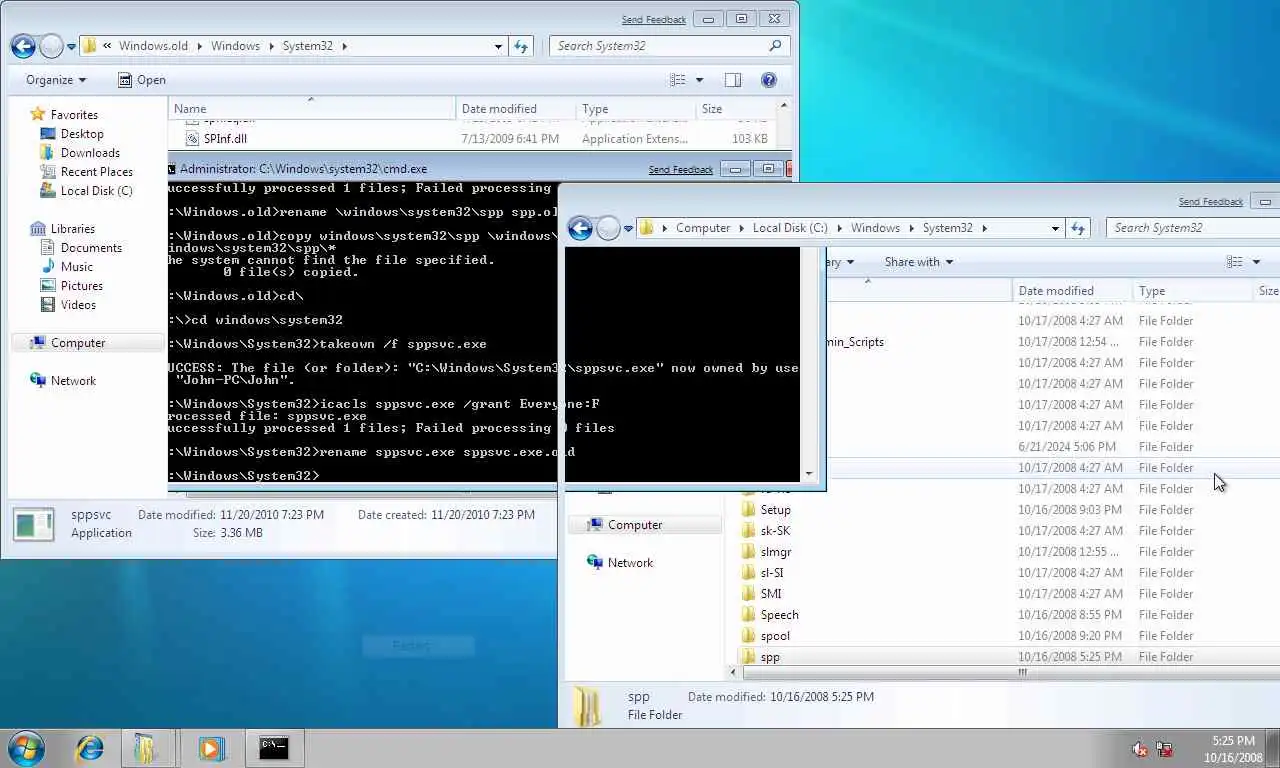
Task: Open view options dropdown in the Windows.old toolbar
Action: pos(699,80)
